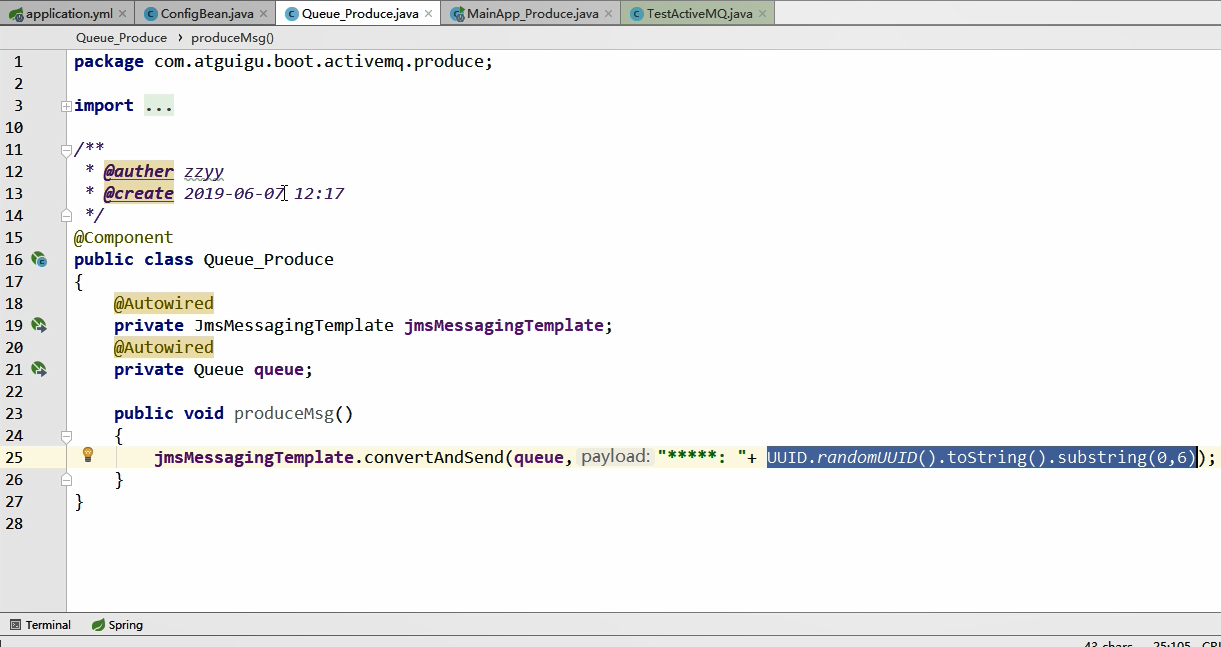
Task: Click the "*****: " string literal
Action: [x=702, y=458]
